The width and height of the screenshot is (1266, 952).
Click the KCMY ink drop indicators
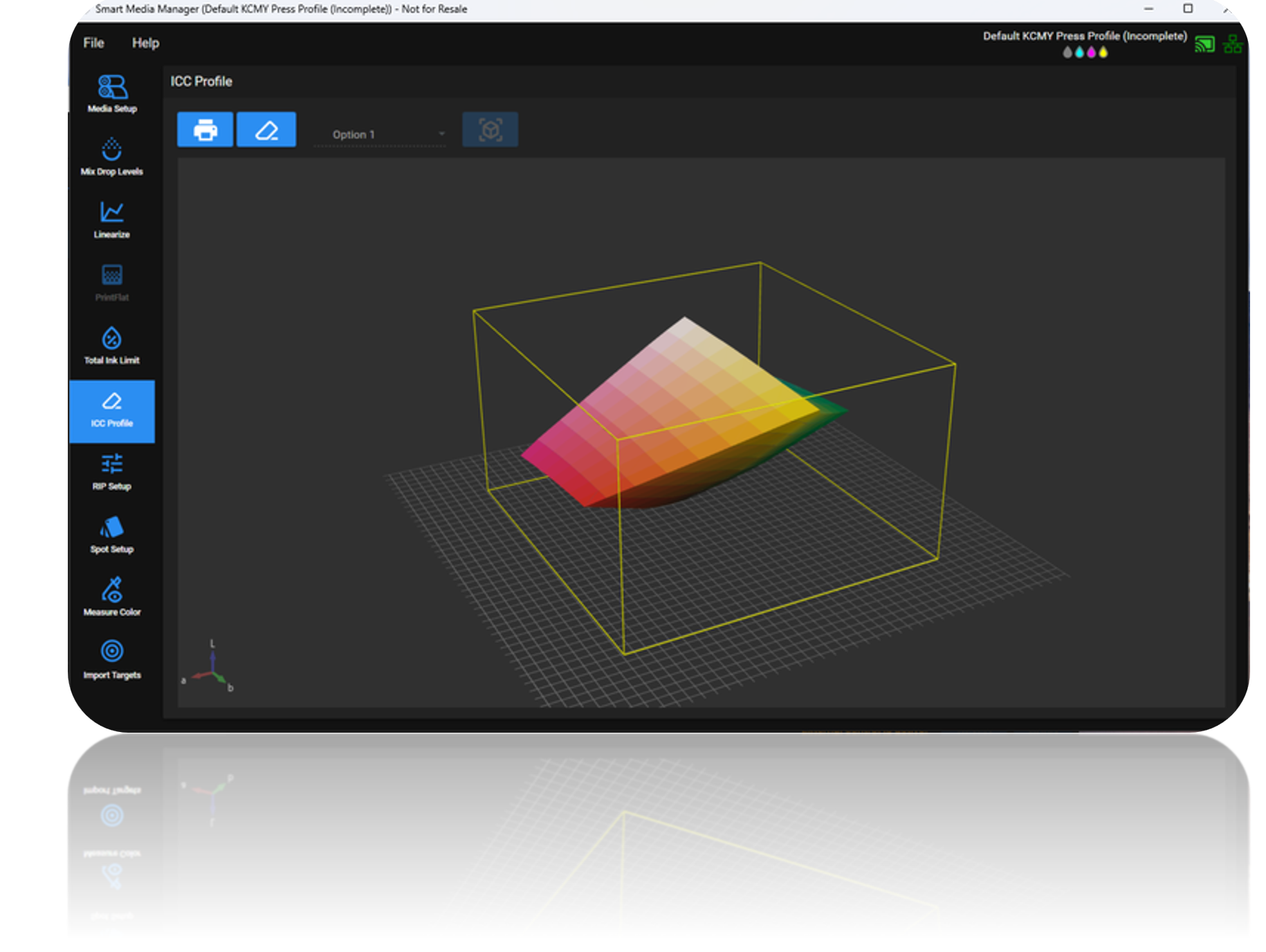click(1085, 53)
